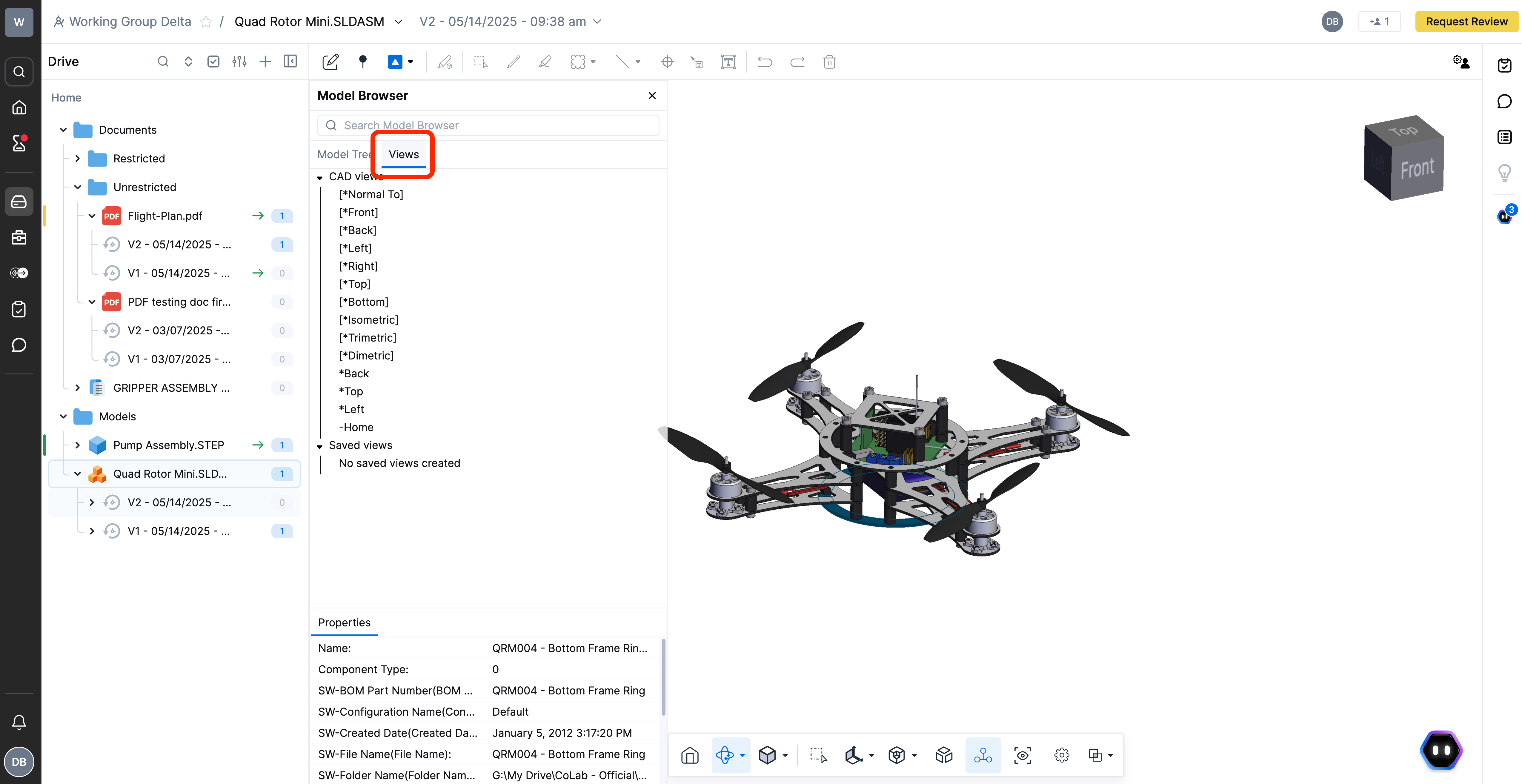Click the exploded view cube icon

[x=944, y=755]
